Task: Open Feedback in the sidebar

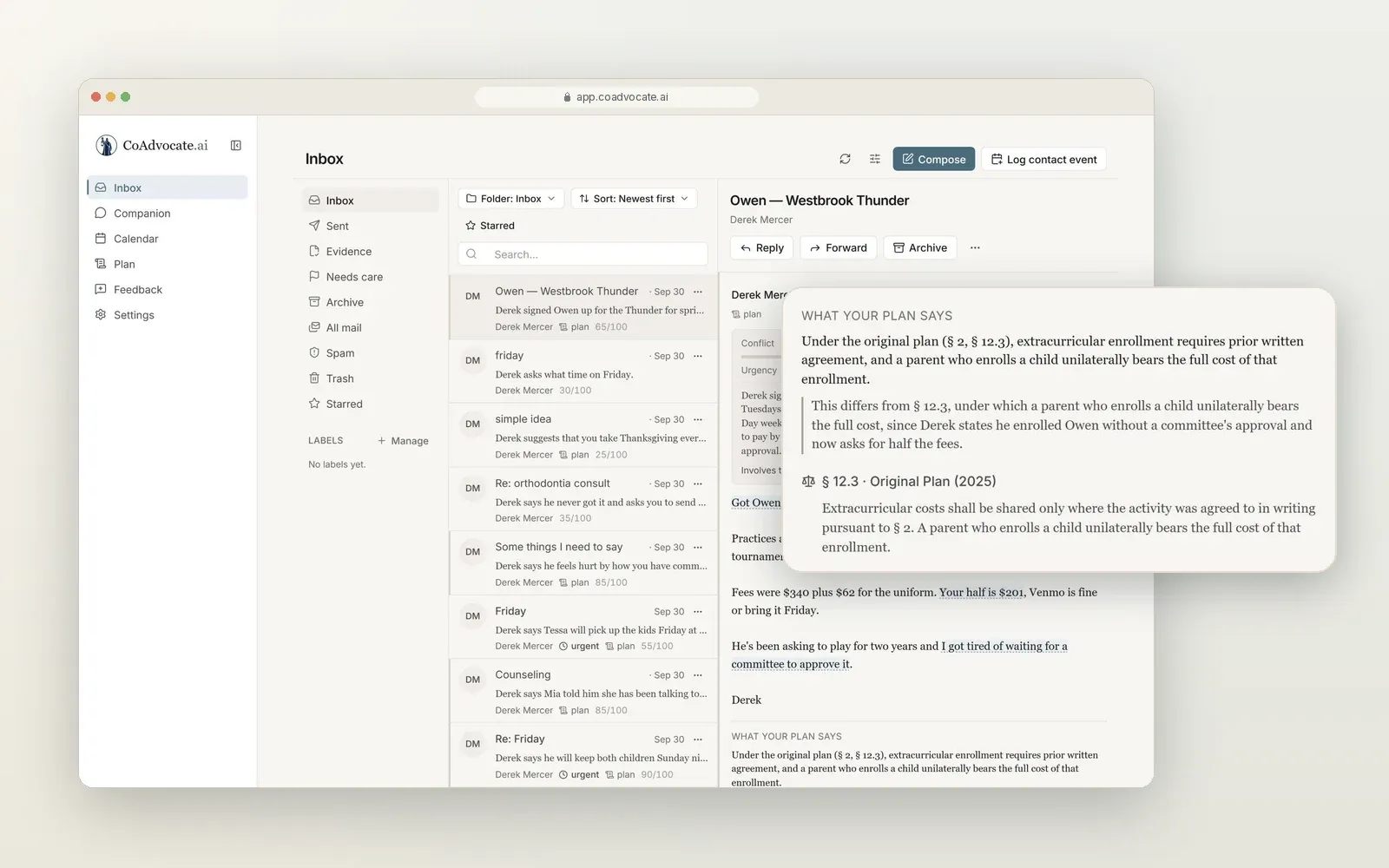Action: pos(167,290)
